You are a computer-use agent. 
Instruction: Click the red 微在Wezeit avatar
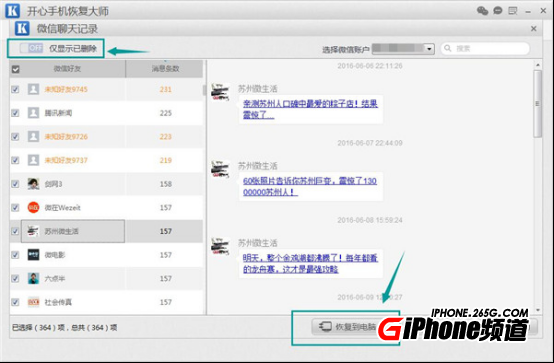(x=34, y=207)
